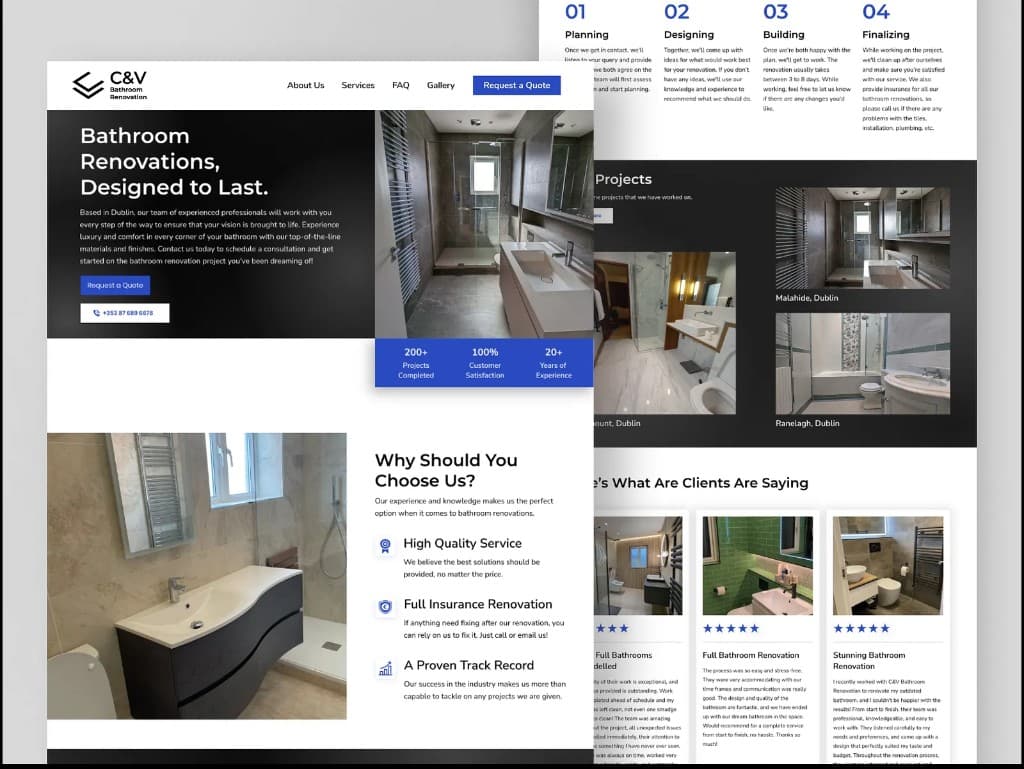Image resolution: width=1024 pixels, height=769 pixels.
Task: Select Services in the top navigation
Action: (357, 85)
